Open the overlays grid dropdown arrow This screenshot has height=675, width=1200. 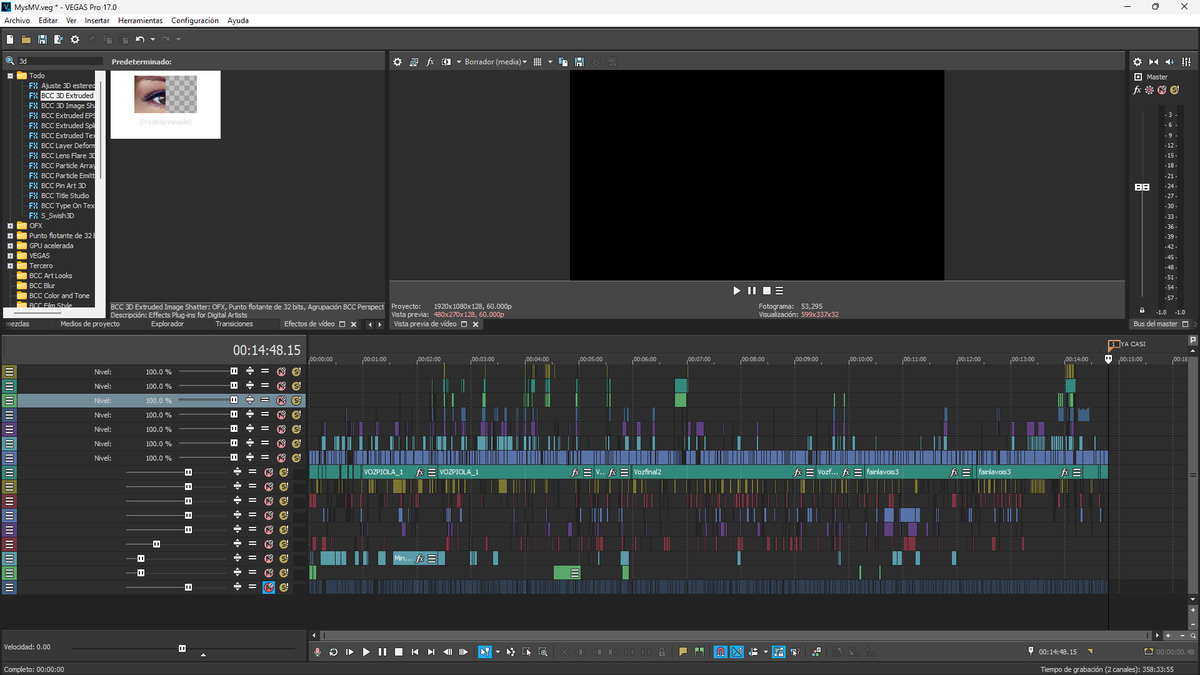(549, 62)
